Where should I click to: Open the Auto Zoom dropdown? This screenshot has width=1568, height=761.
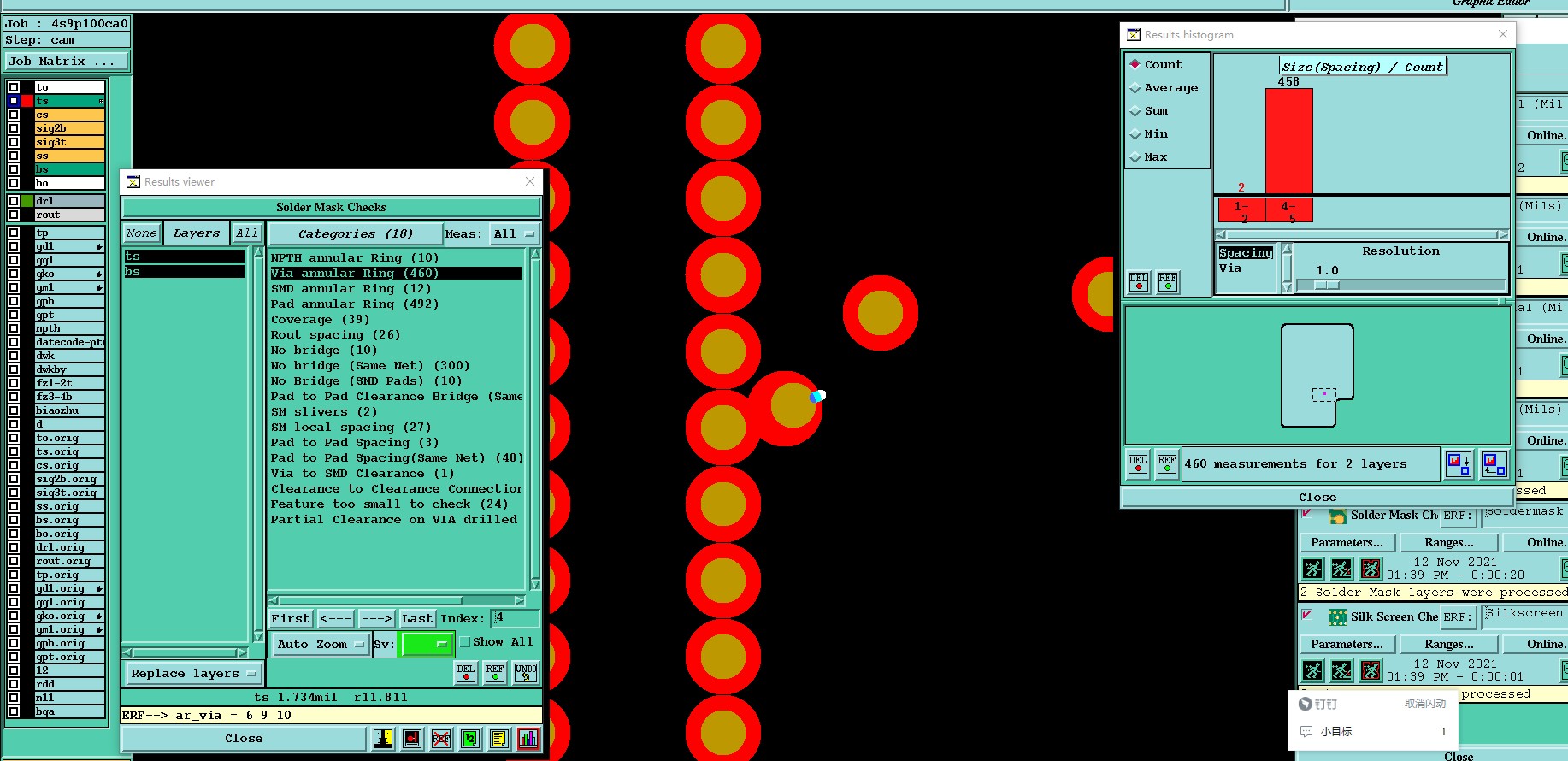coord(321,644)
